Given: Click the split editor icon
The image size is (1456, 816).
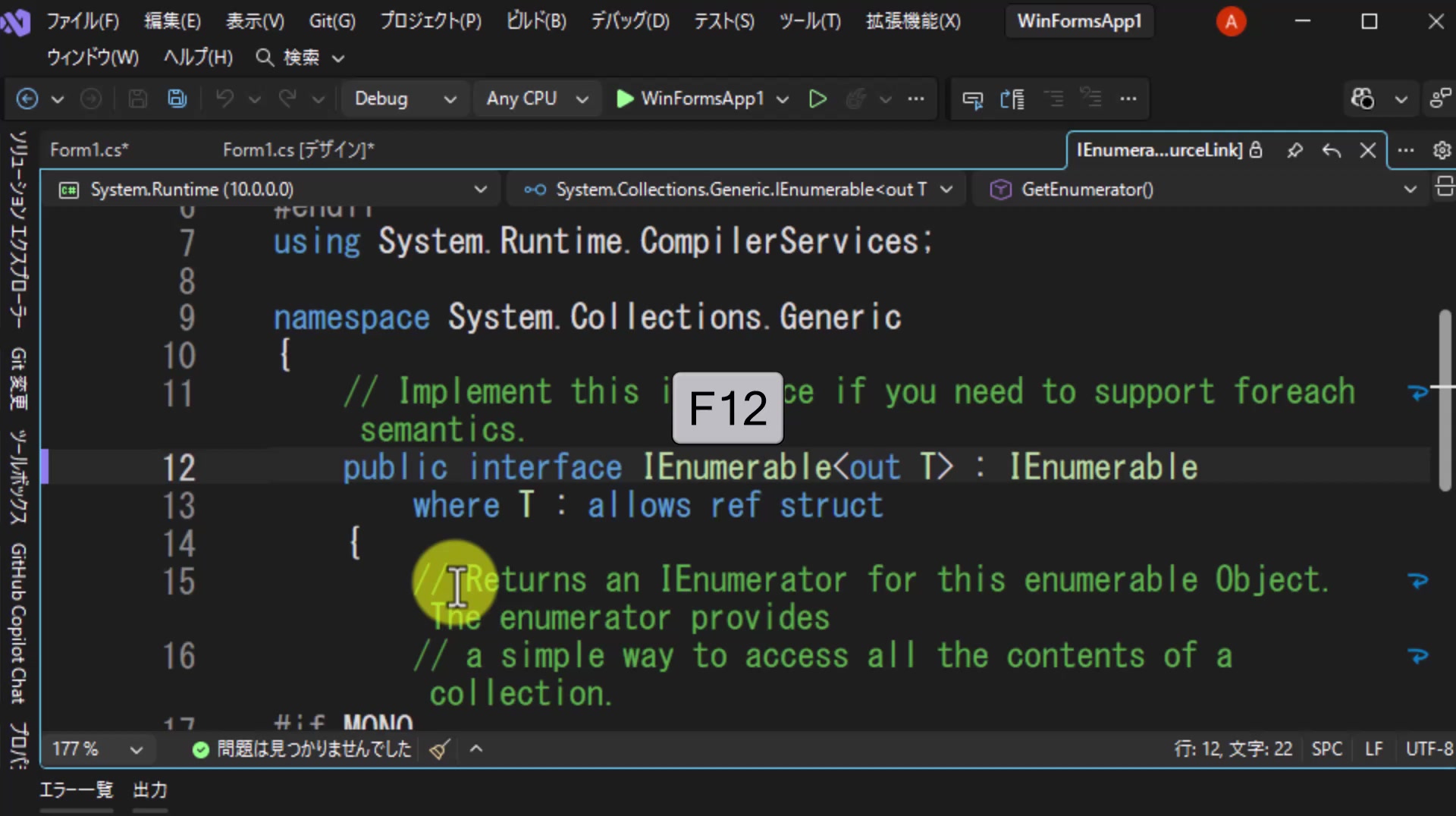Looking at the screenshot, I should click(x=1445, y=187).
